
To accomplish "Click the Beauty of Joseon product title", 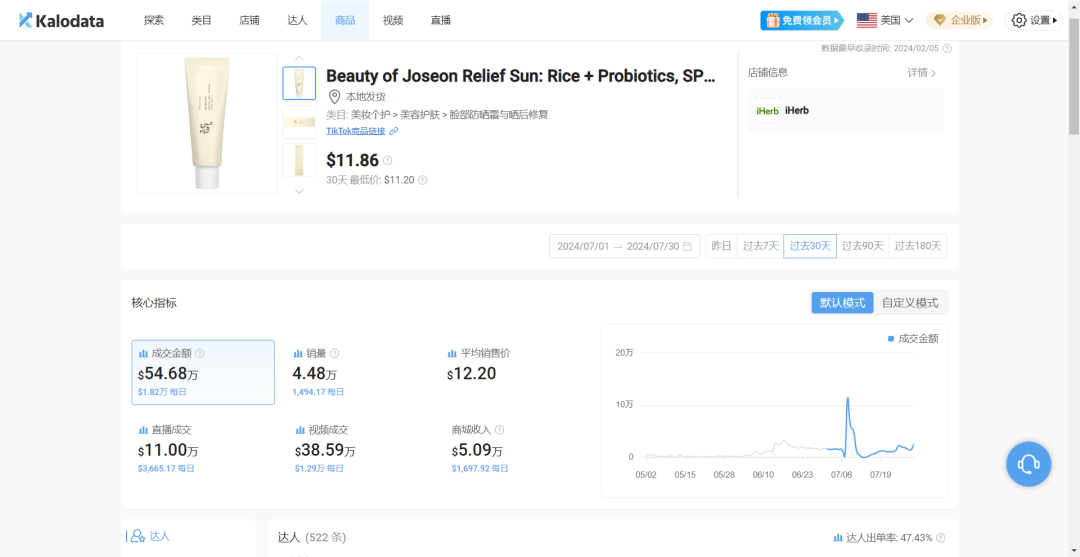I will (521, 76).
